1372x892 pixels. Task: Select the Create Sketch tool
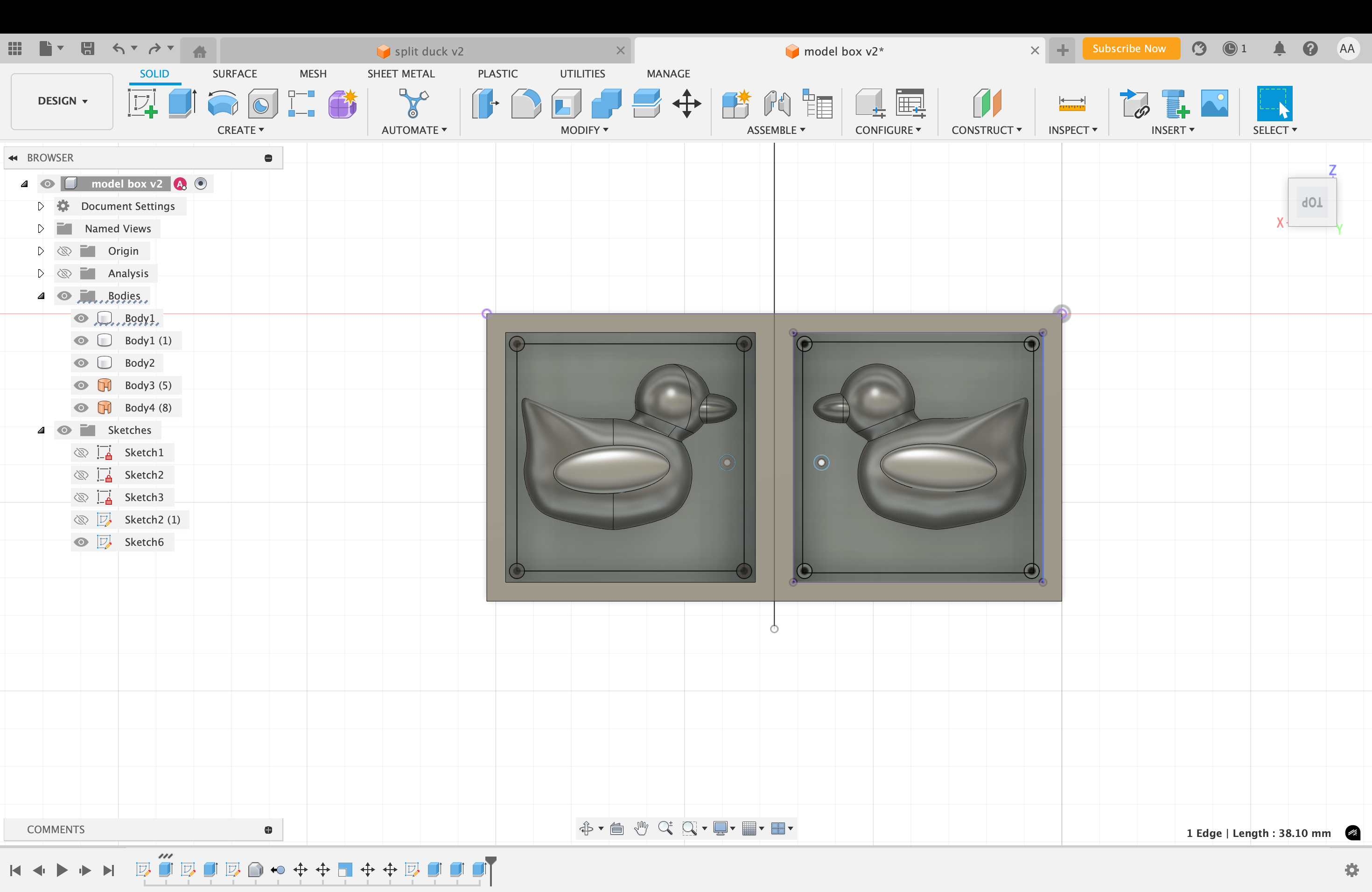coord(142,104)
